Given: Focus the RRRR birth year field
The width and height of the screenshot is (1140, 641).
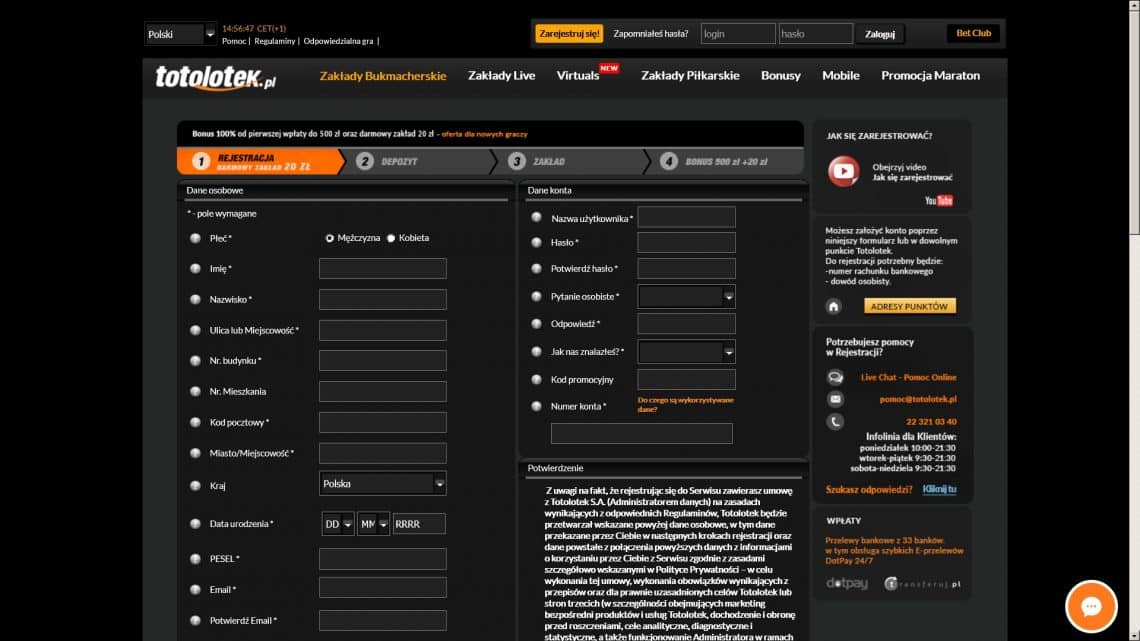Looking at the screenshot, I should click(x=419, y=524).
